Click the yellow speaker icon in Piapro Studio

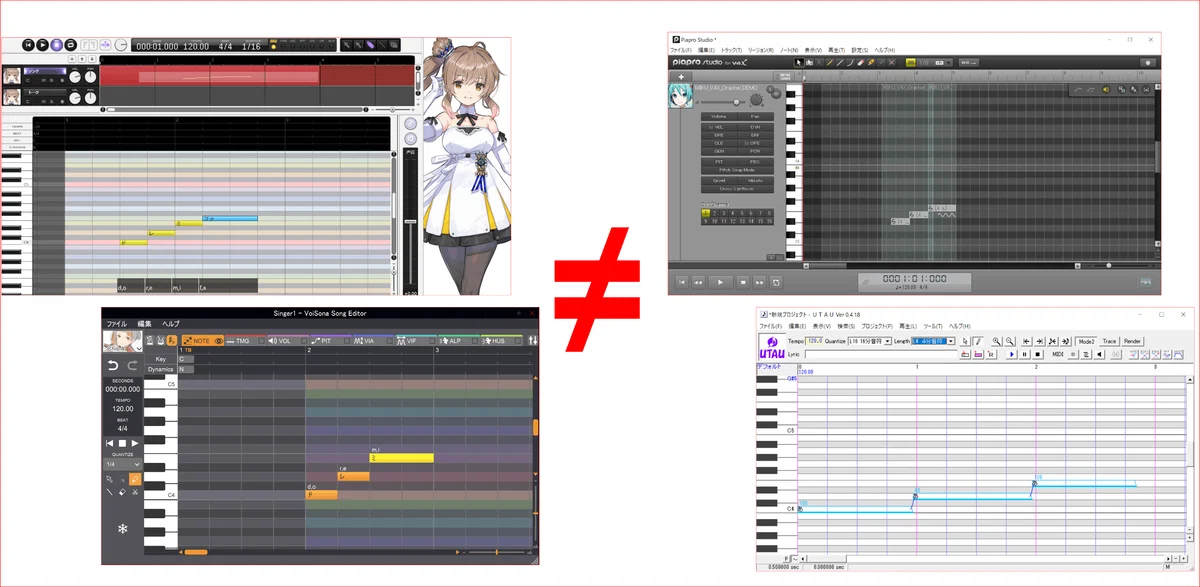(1106, 90)
